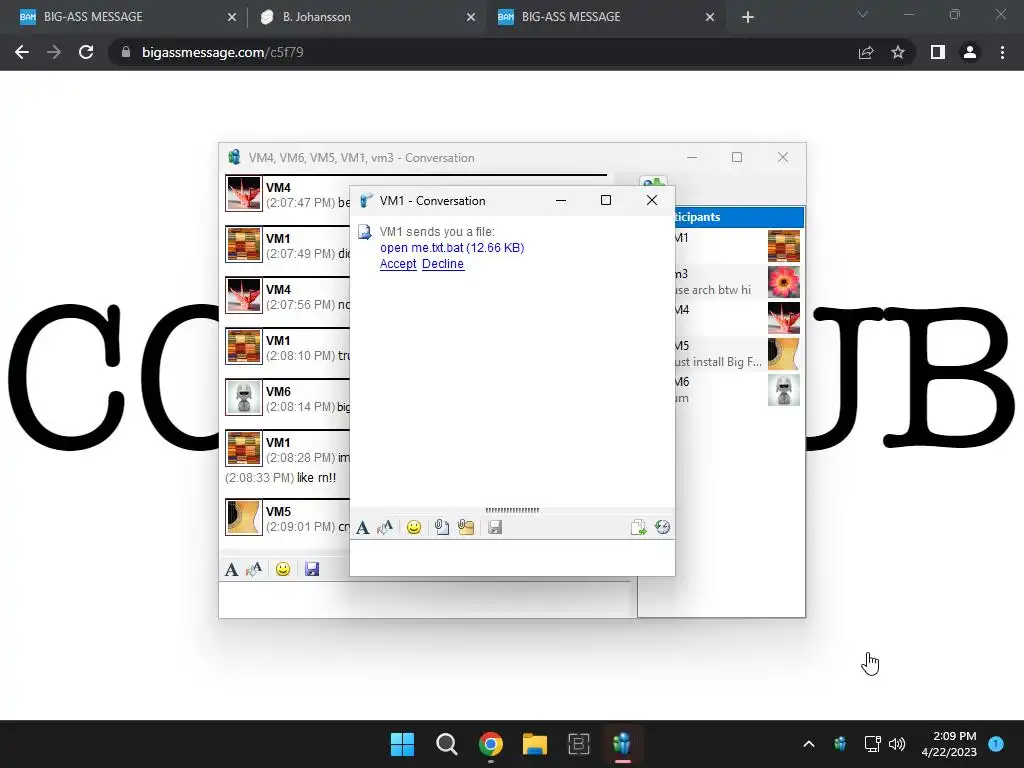The image size is (1024, 768).
Task: Click the messenger app icon in taskbar
Action: tap(622, 744)
